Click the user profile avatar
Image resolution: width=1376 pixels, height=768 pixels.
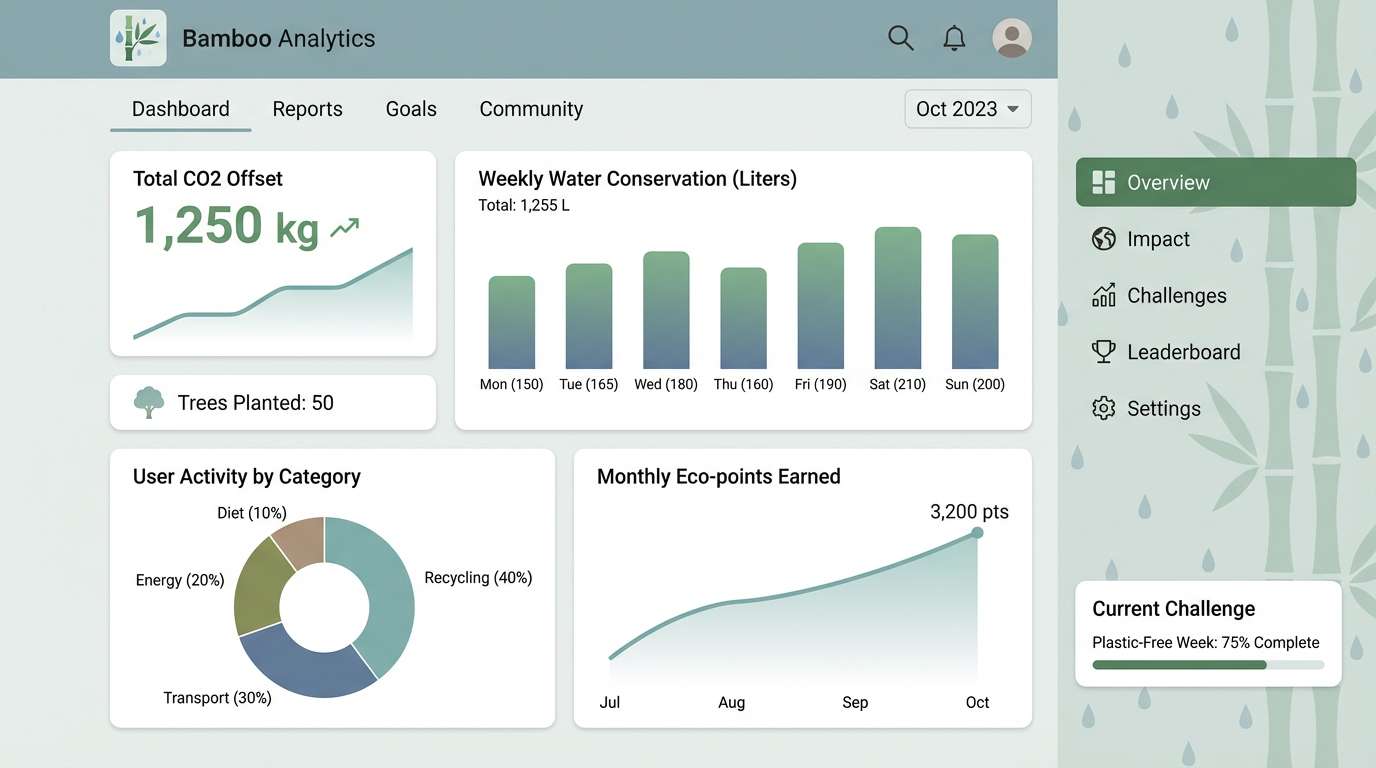[1011, 37]
